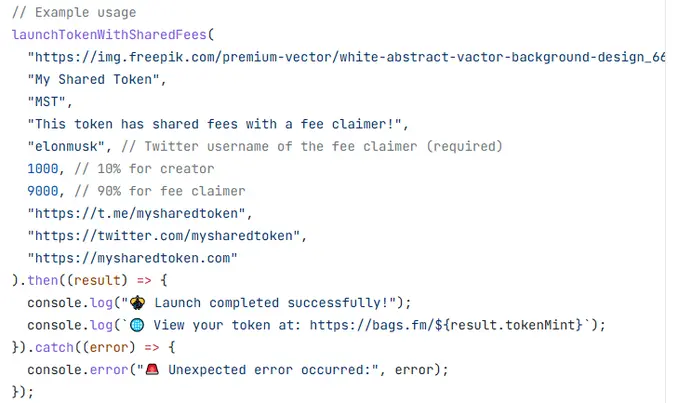Screen dimensions: 679x403
Task: Click the "My Shared Token" string
Action: (94, 80)
